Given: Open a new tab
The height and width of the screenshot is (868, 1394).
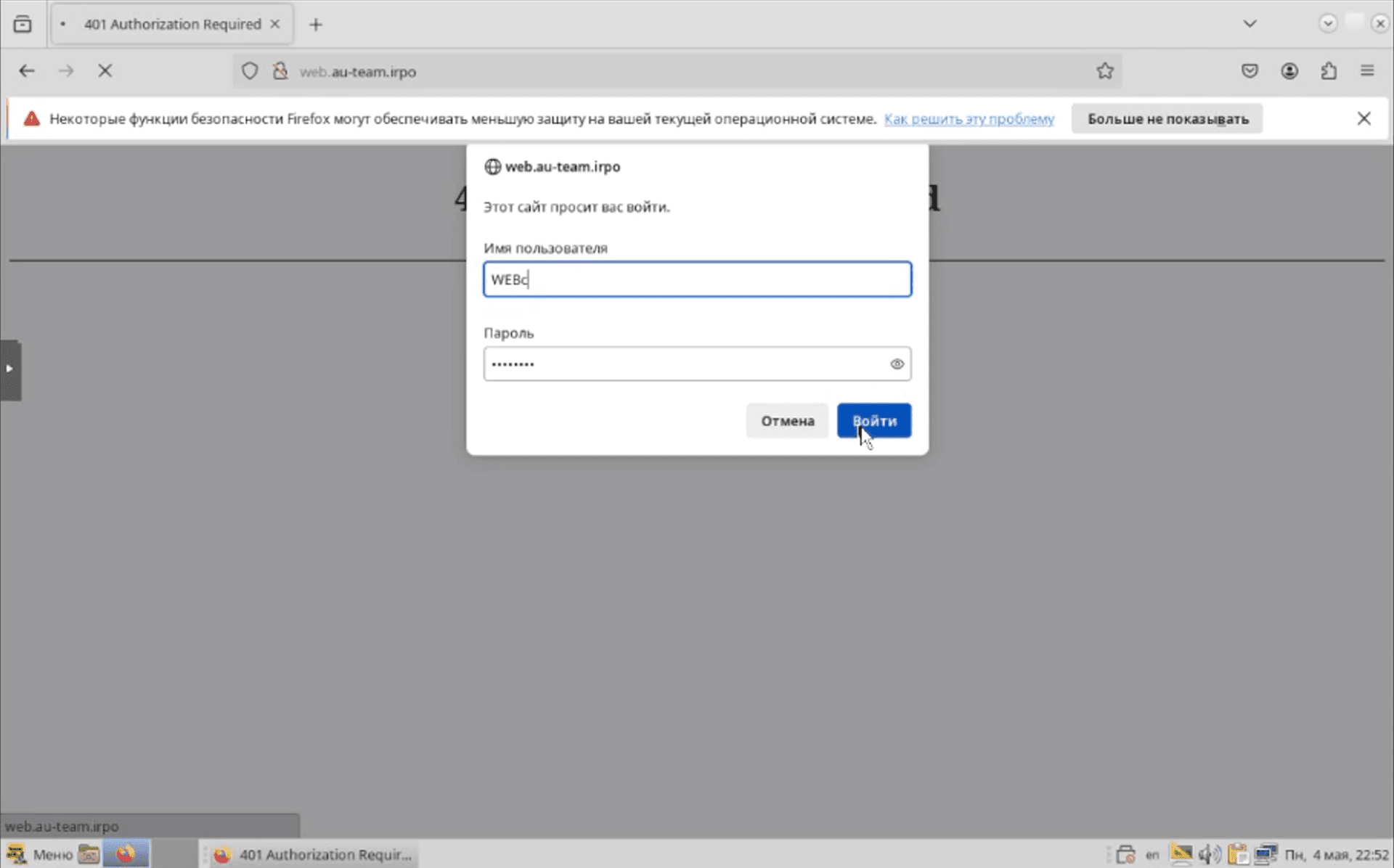Looking at the screenshot, I should (x=315, y=25).
